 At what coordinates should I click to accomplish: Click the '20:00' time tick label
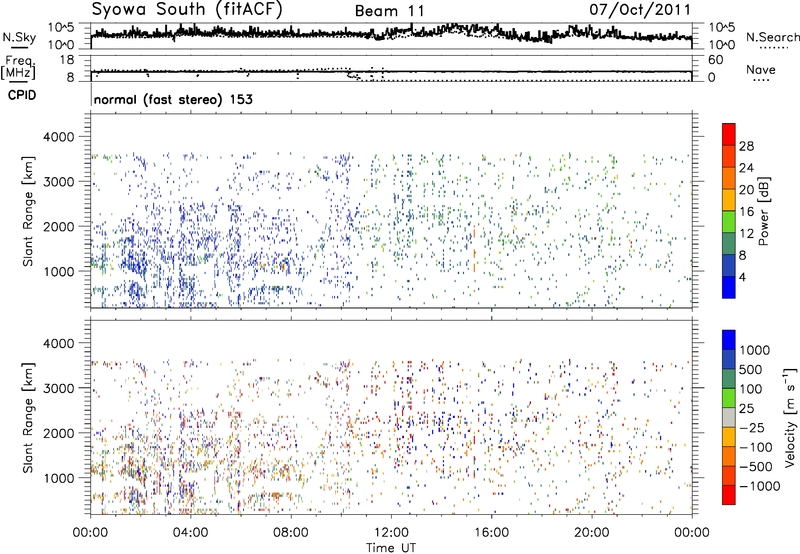(x=591, y=533)
